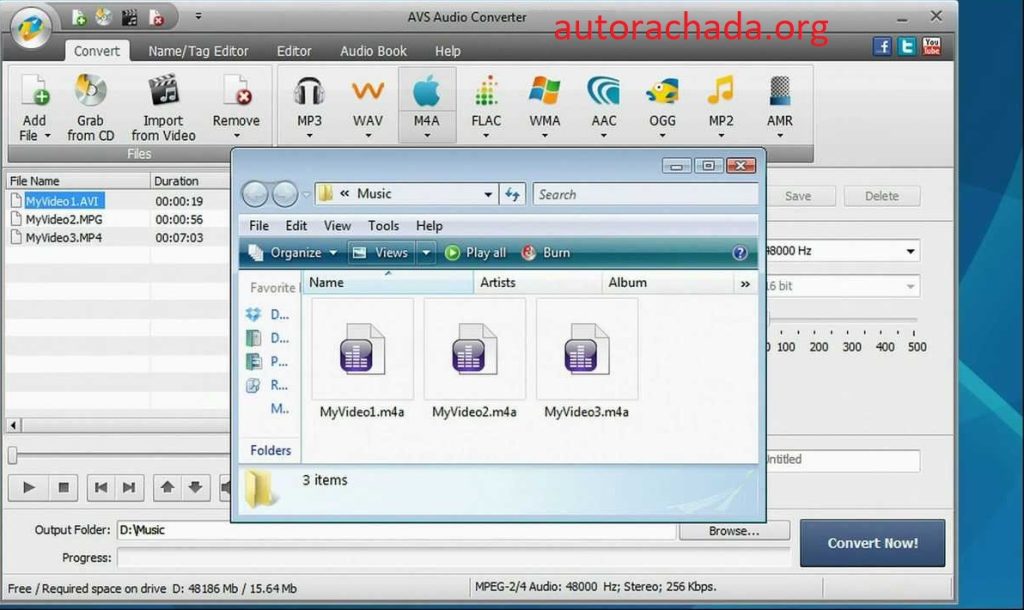1024x610 pixels.
Task: Open Remove dropdown arrow
Action: click(x=236, y=136)
